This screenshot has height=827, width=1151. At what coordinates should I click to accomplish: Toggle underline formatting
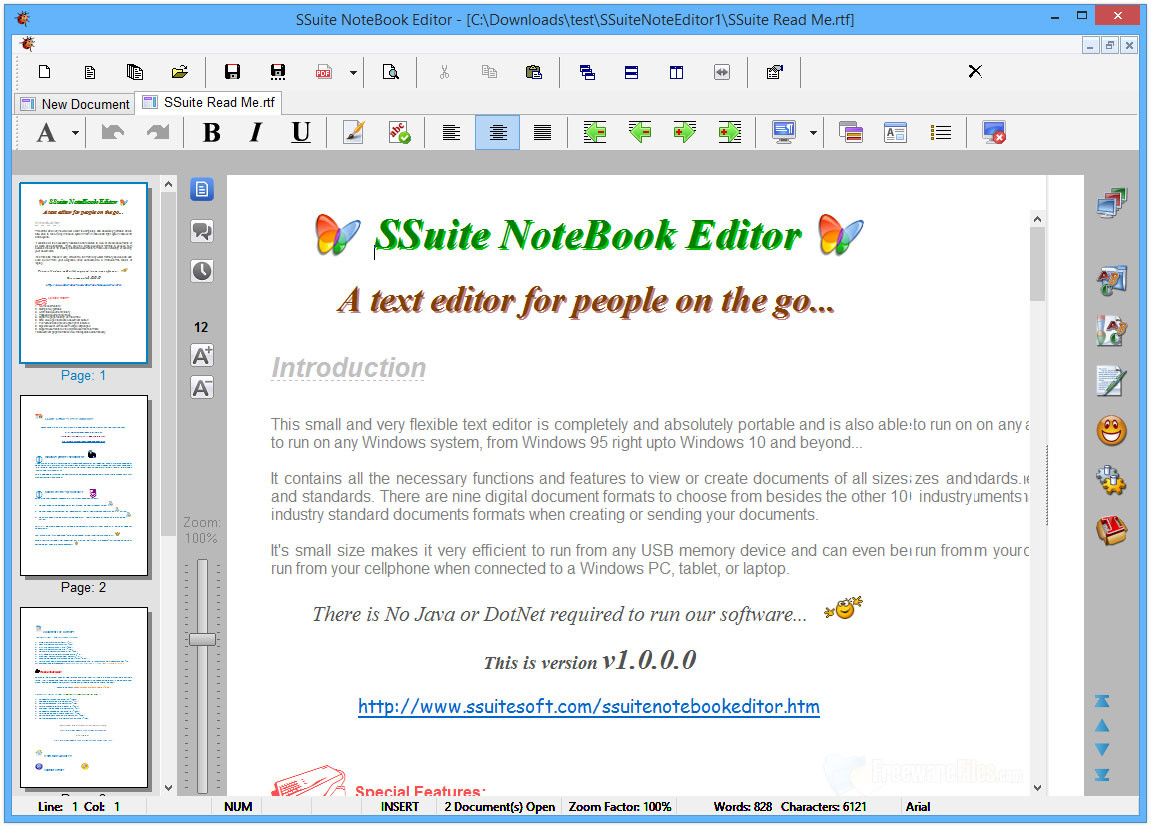pyautogui.click(x=301, y=133)
